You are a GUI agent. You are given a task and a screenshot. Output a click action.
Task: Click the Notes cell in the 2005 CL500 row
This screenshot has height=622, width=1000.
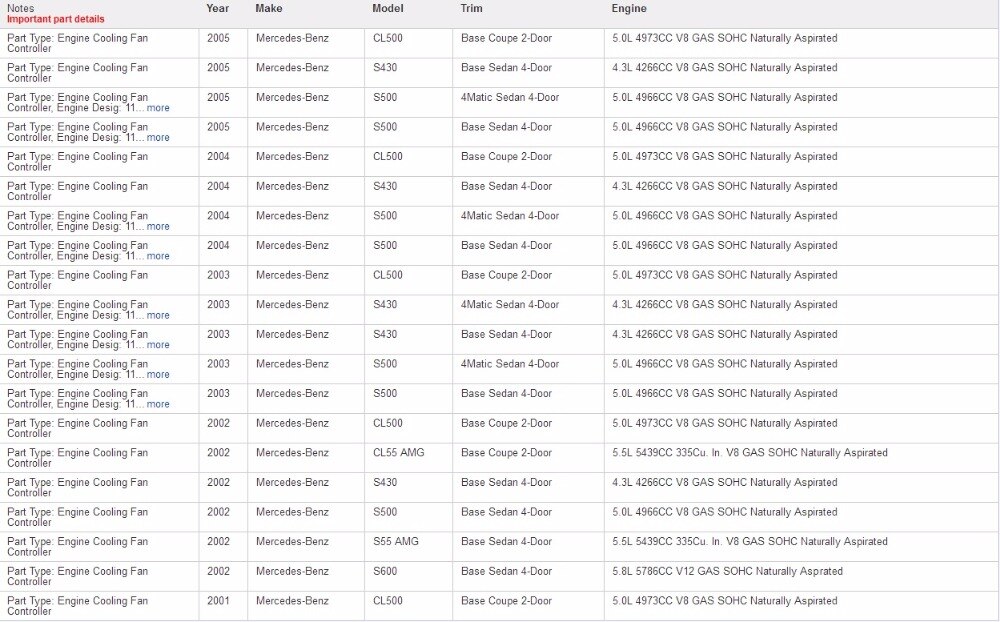tap(77, 43)
